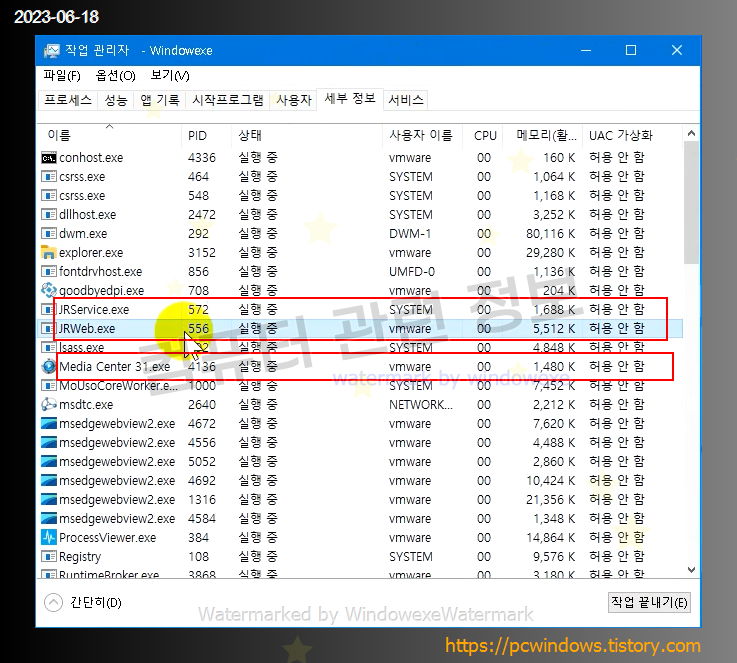This screenshot has height=663, width=737.
Task: Click the DWM-1 user name cell
Action: click(410, 234)
